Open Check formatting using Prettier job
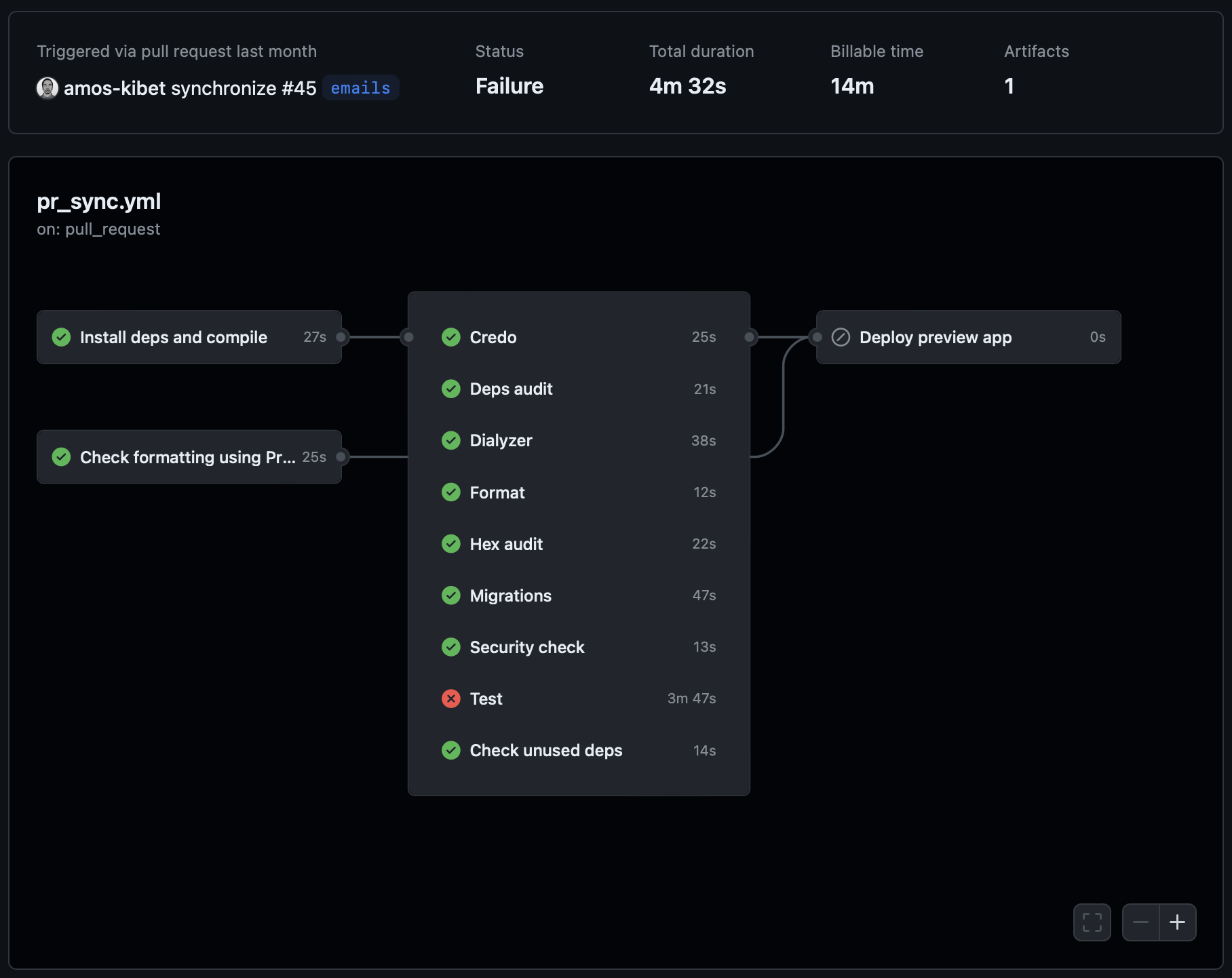This screenshot has height=978, width=1232. click(x=187, y=457)
